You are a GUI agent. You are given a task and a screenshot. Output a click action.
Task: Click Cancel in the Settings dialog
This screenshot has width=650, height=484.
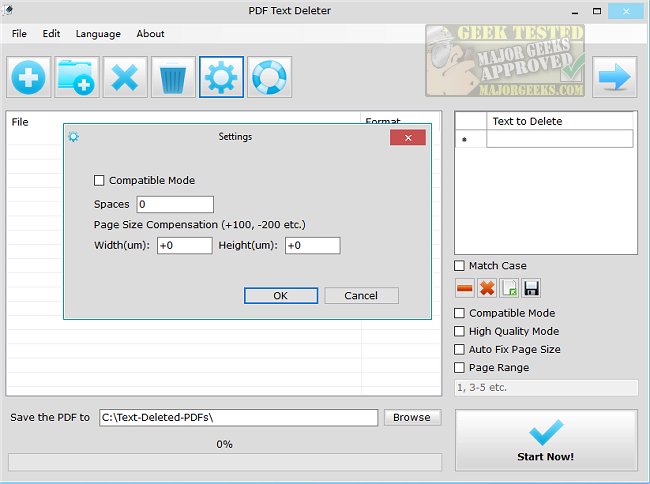(x=361, y=295)
